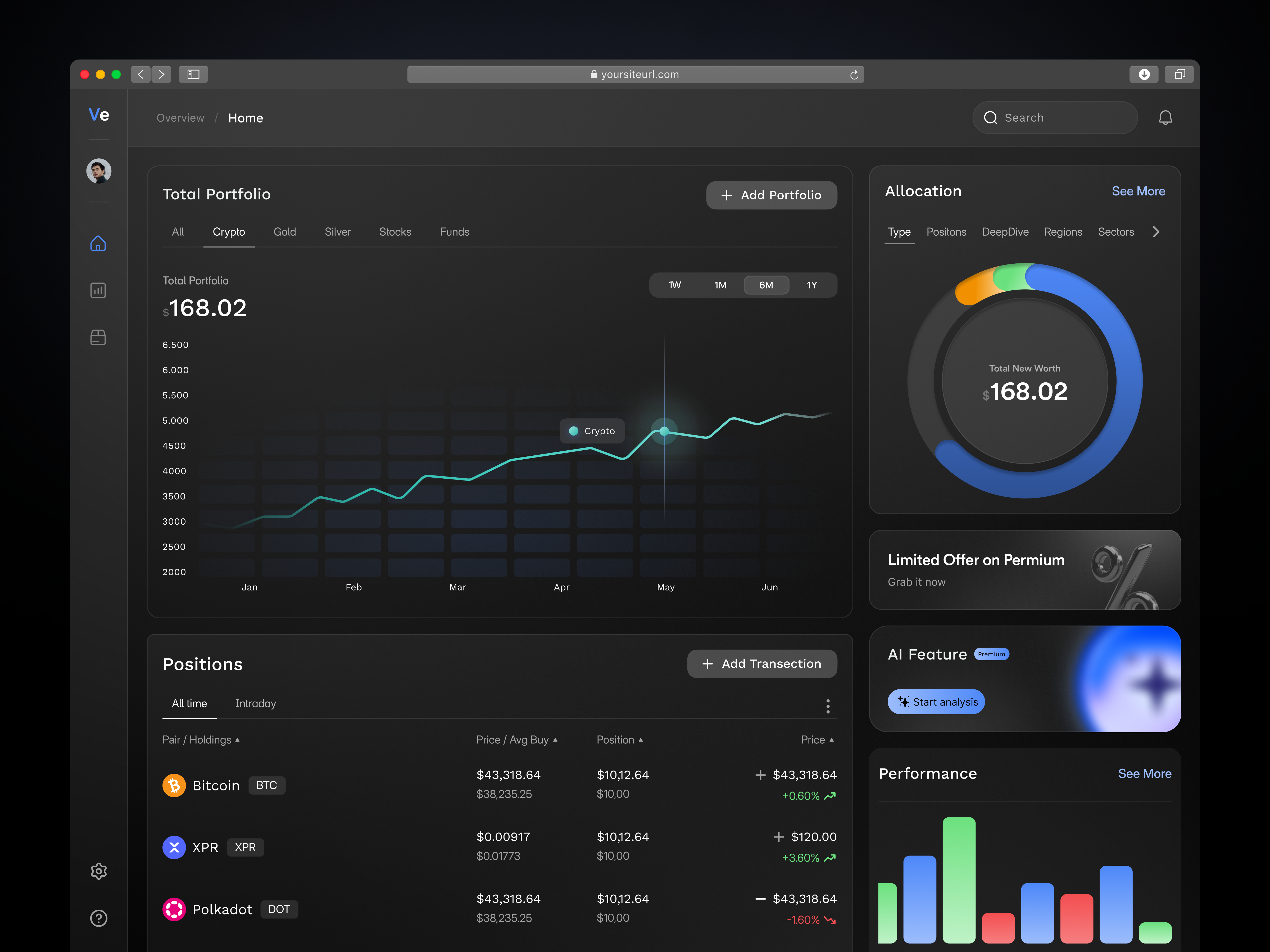Image resolution: width=1270 pixels, height=952 pixels.
Task: Select the 1Y time range
Action: pyautogui.click(x=812, y=285)
